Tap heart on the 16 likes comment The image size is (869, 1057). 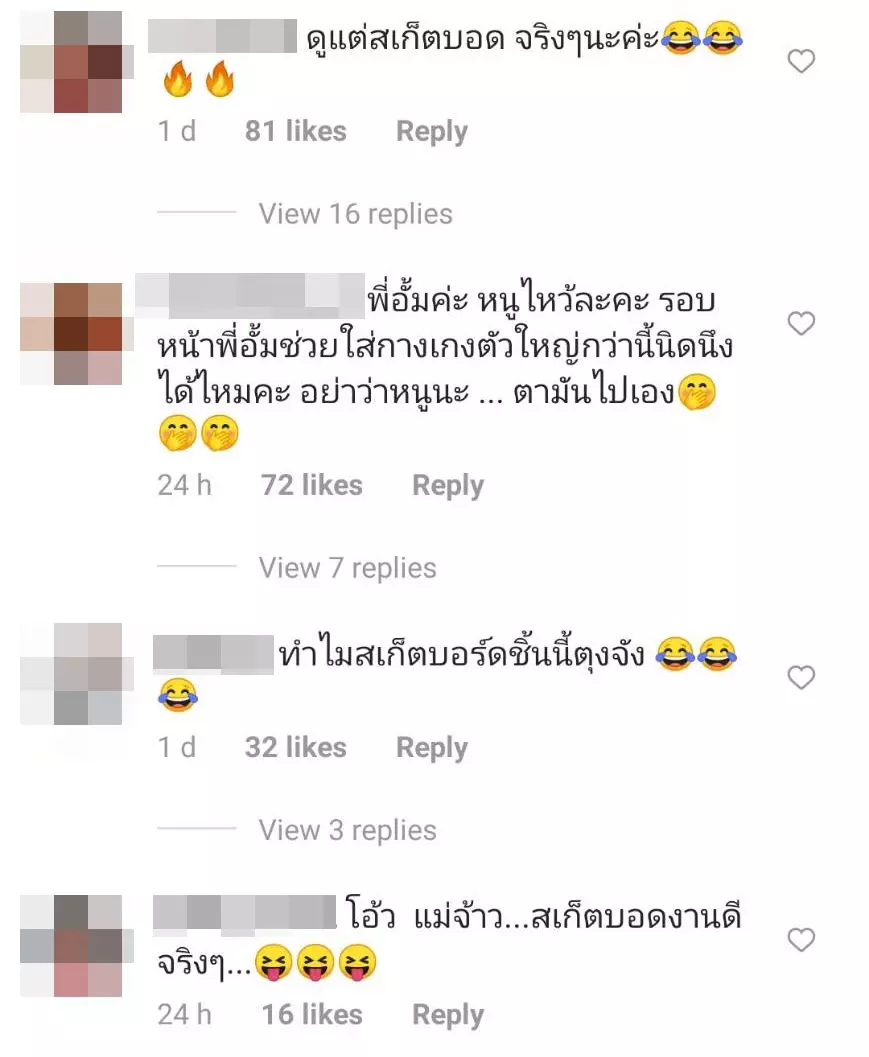tap(801, 940)
